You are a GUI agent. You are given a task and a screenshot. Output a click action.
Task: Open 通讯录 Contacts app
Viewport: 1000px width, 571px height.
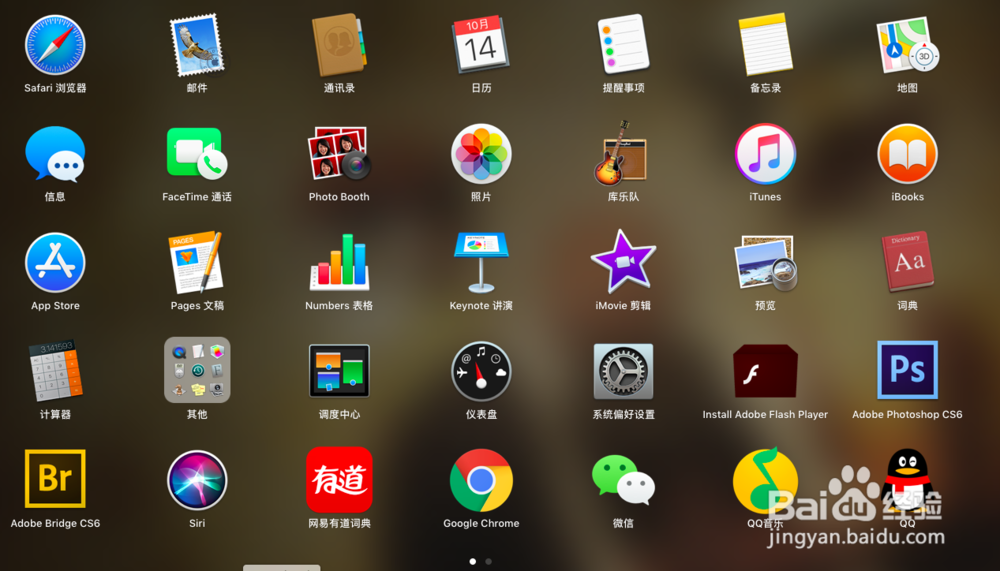click(339, 45)
